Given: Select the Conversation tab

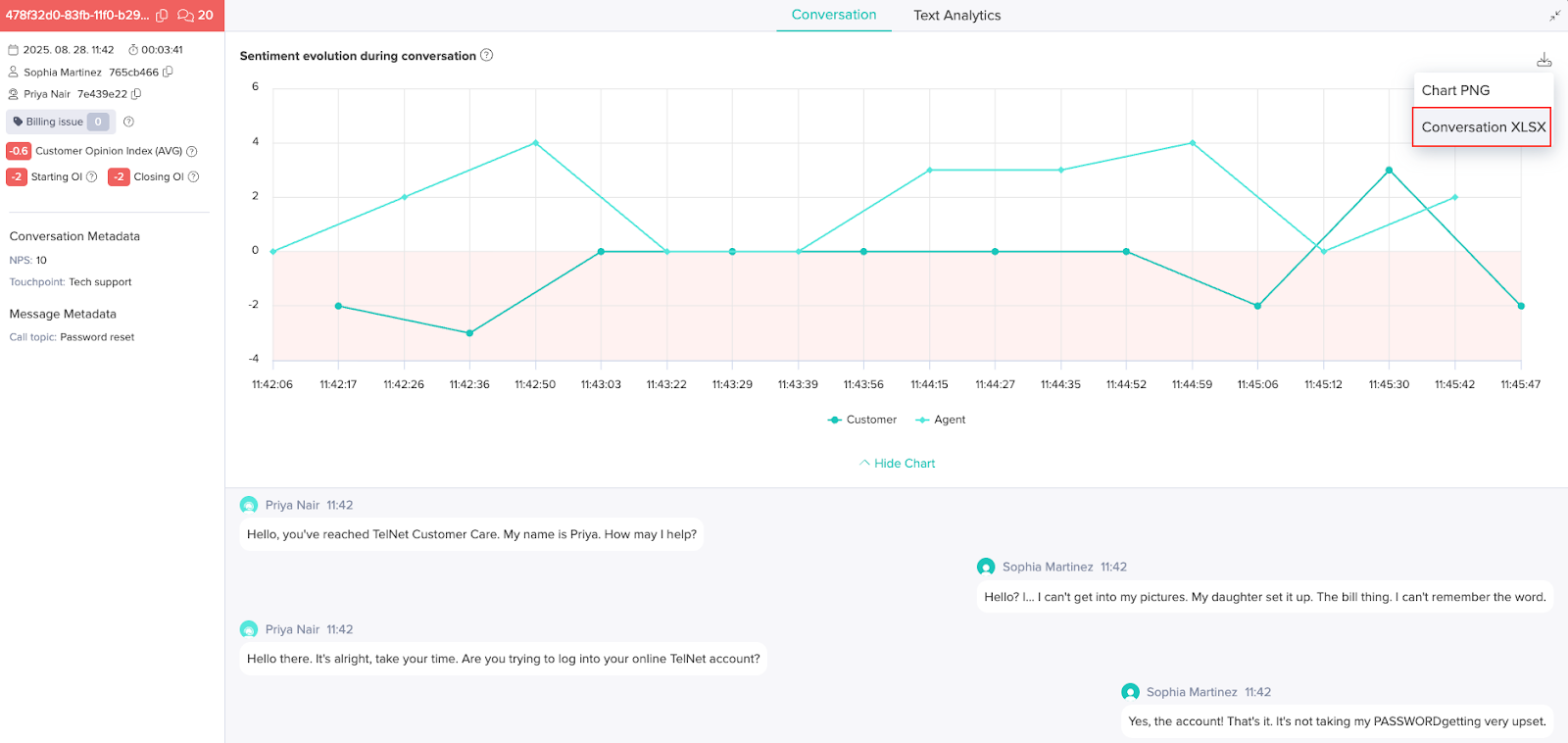Looking at the screenshot, I should point(834,15).
